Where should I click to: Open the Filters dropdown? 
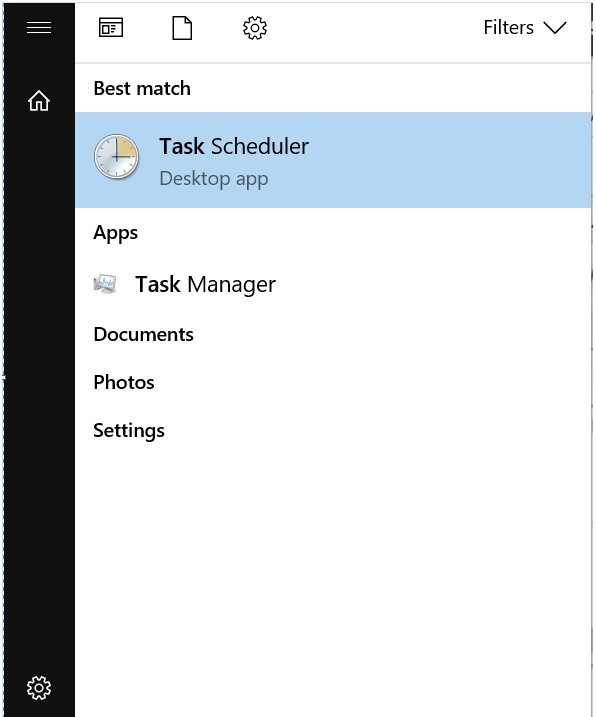click(525, 27)
